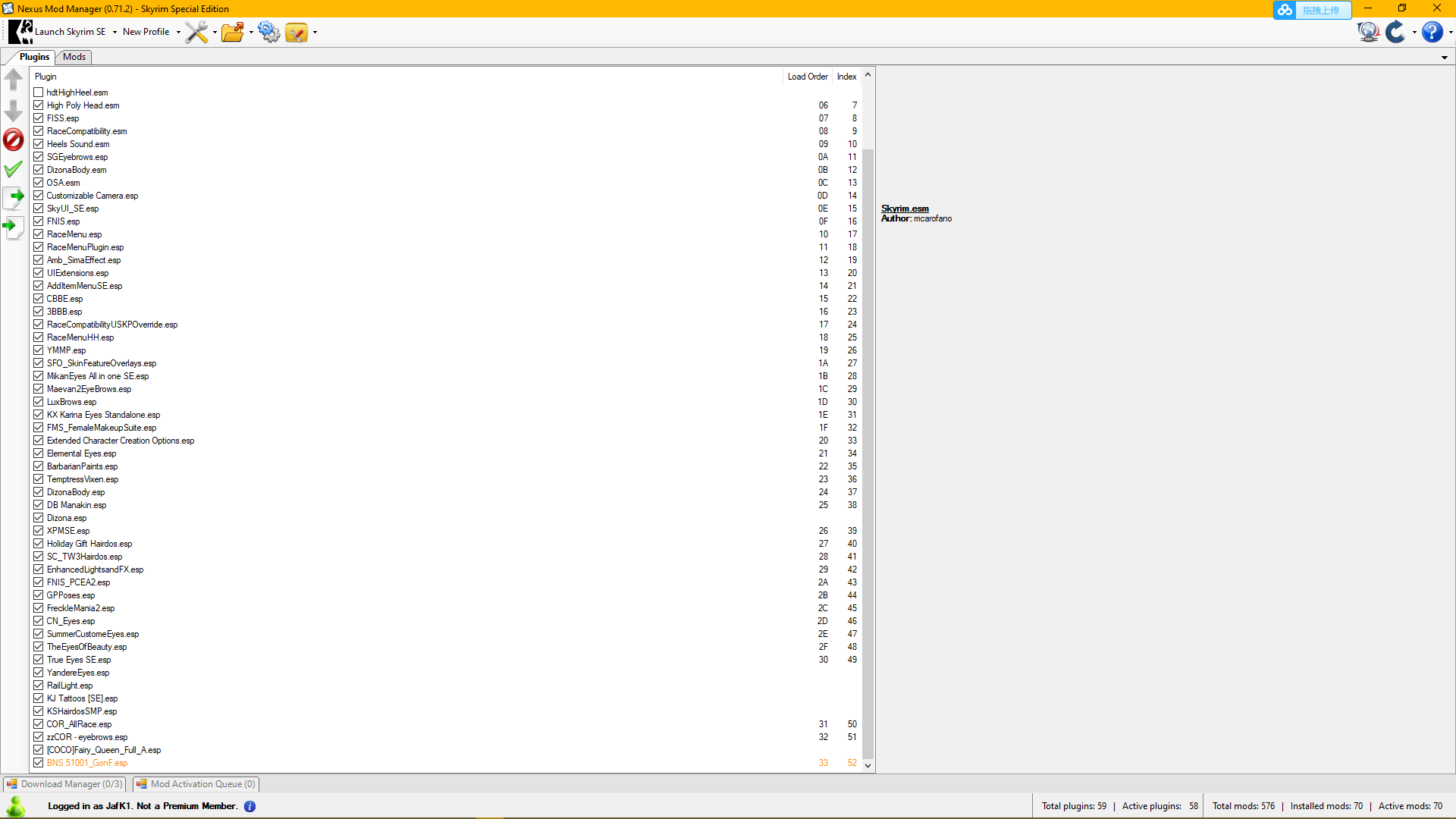
Task: Open the tools wrench and screwdriver menu
Action: (196, 32)
